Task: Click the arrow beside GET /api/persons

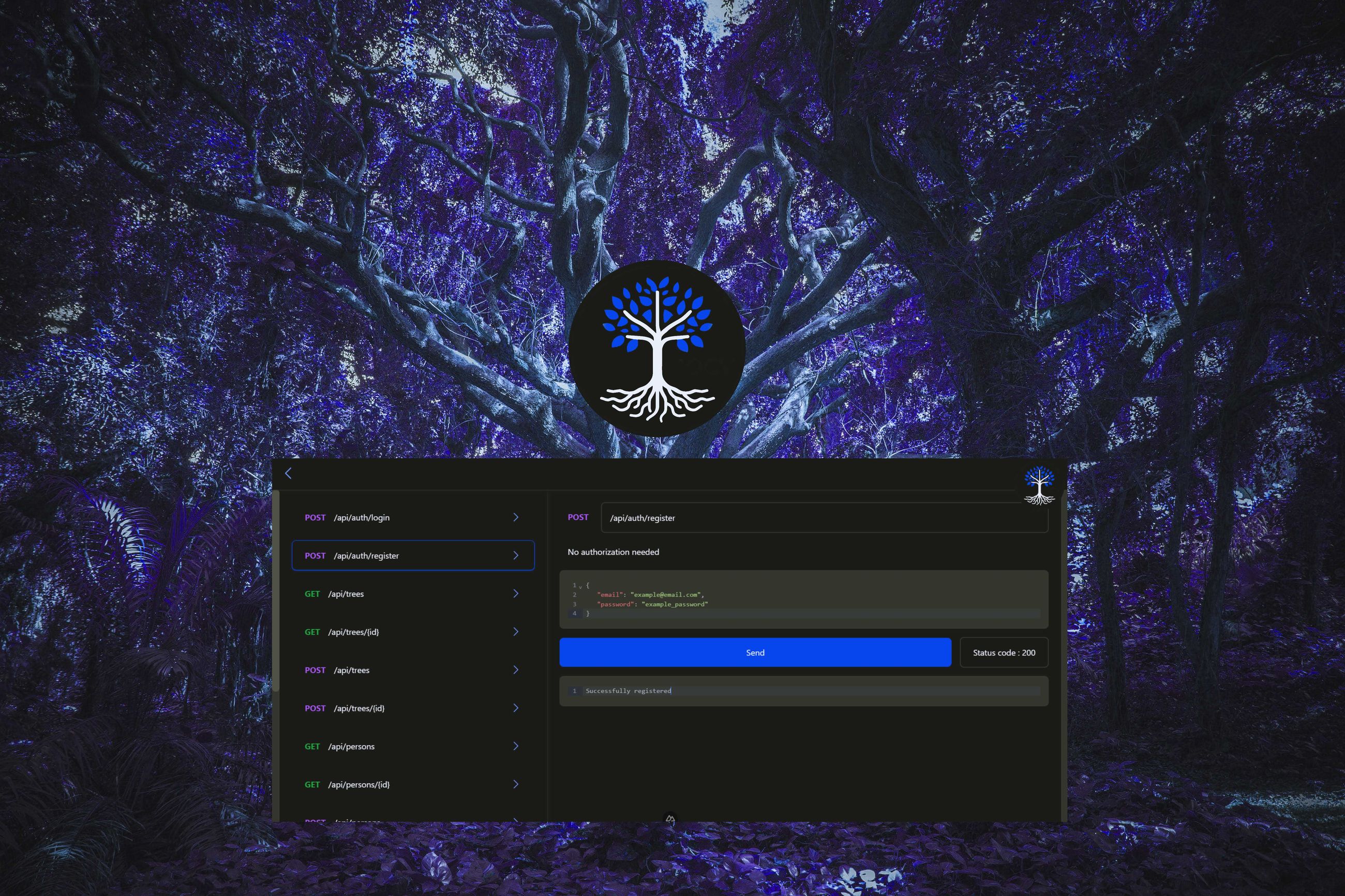Action: point(516,746)
